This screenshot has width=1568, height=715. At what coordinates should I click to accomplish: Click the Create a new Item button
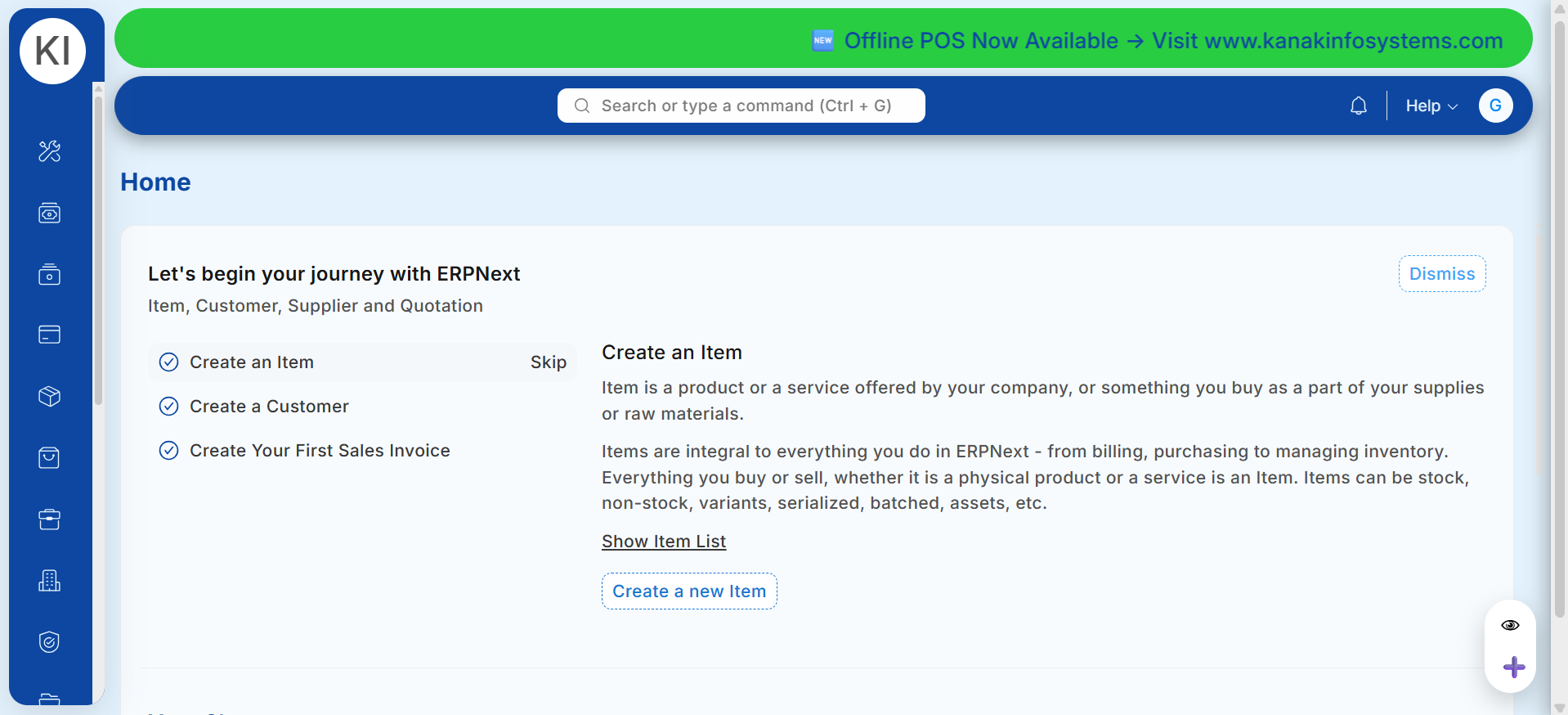pyautogui.click(x=689, y=591)
